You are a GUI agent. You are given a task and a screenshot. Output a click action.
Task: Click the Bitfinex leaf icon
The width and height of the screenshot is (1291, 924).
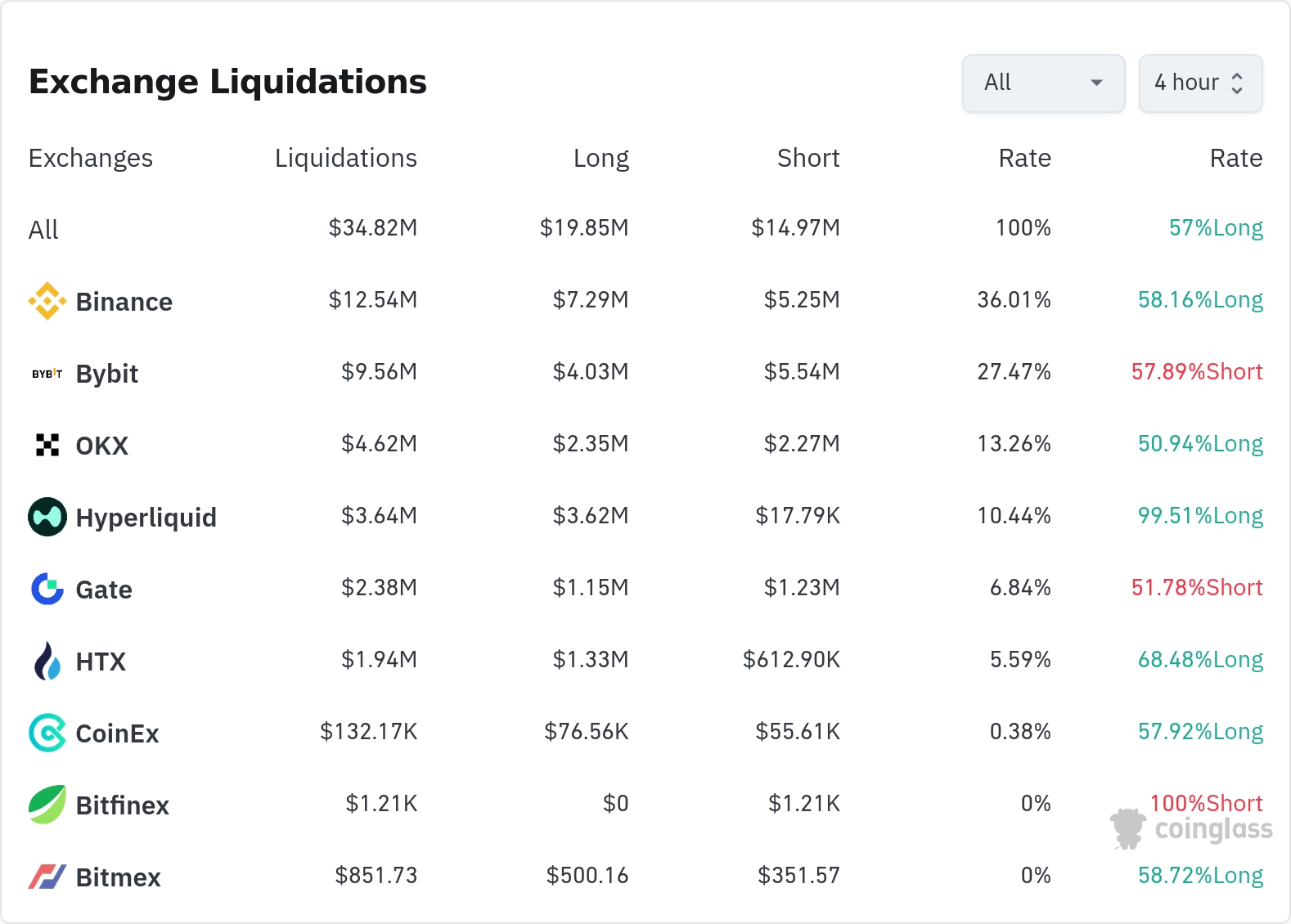pos(47,805)
